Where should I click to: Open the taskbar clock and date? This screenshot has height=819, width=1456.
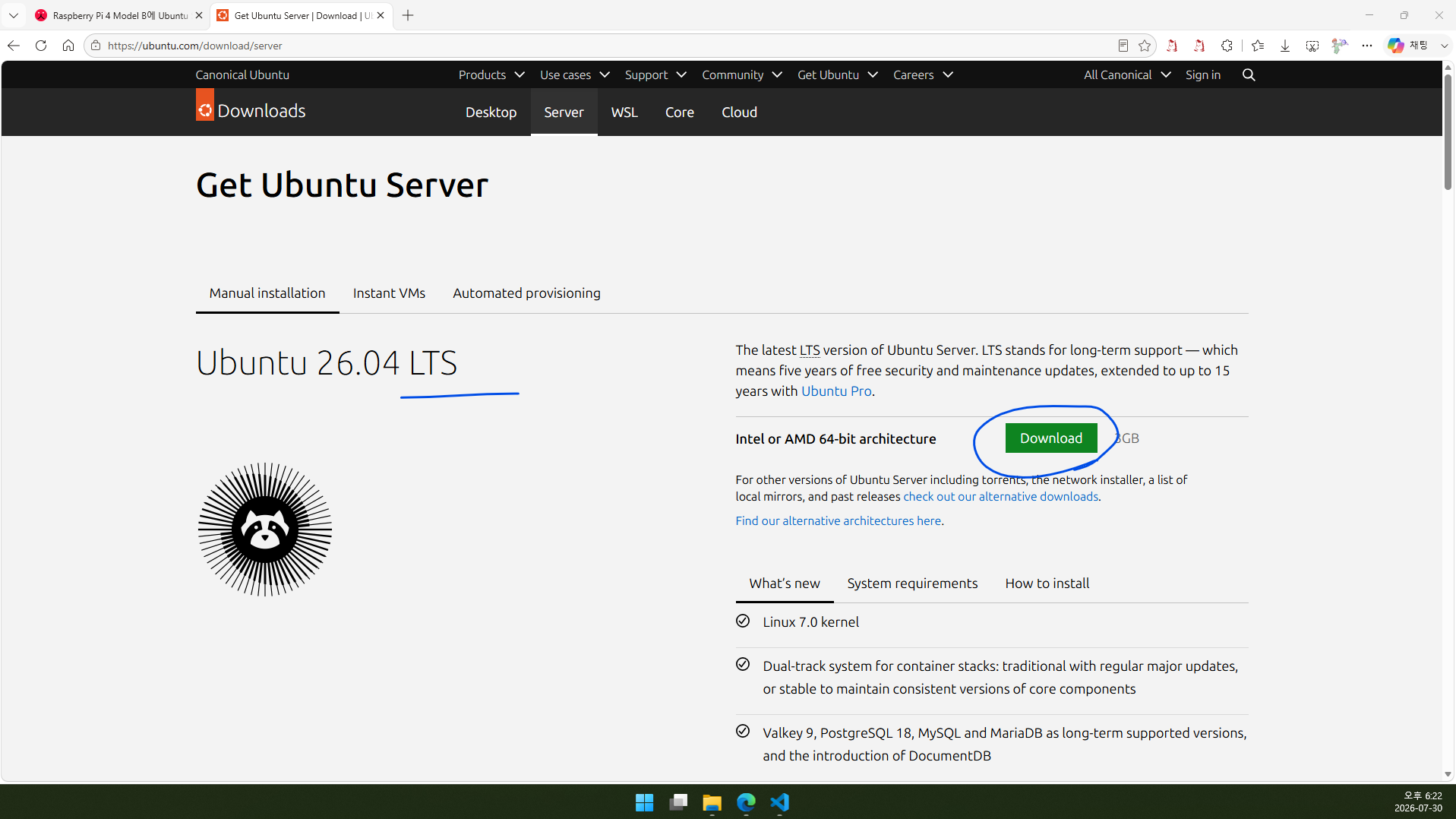click(x=1418, y=802)
